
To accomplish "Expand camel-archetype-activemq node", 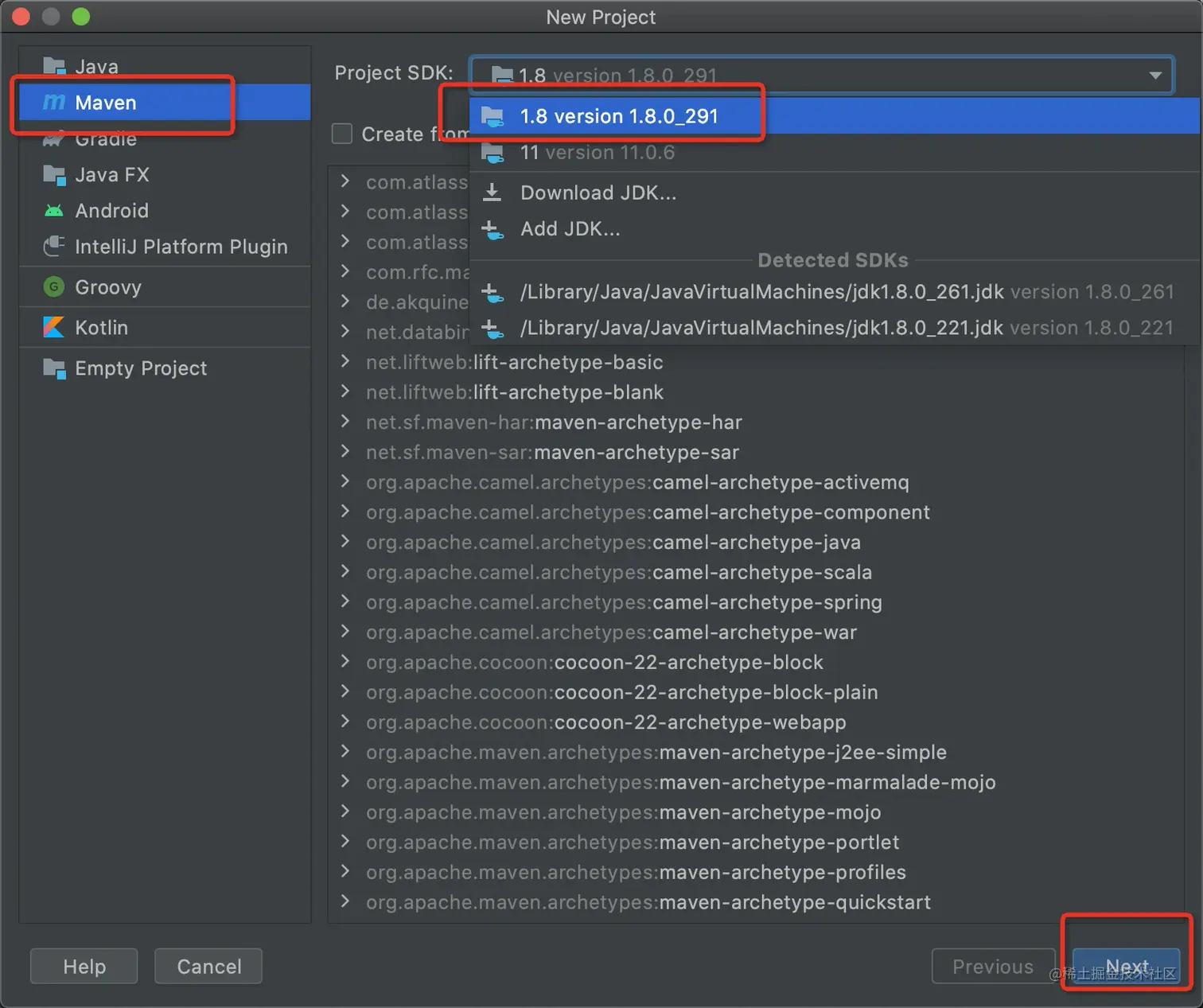I will pyautogui.click(x=345, y=481).
